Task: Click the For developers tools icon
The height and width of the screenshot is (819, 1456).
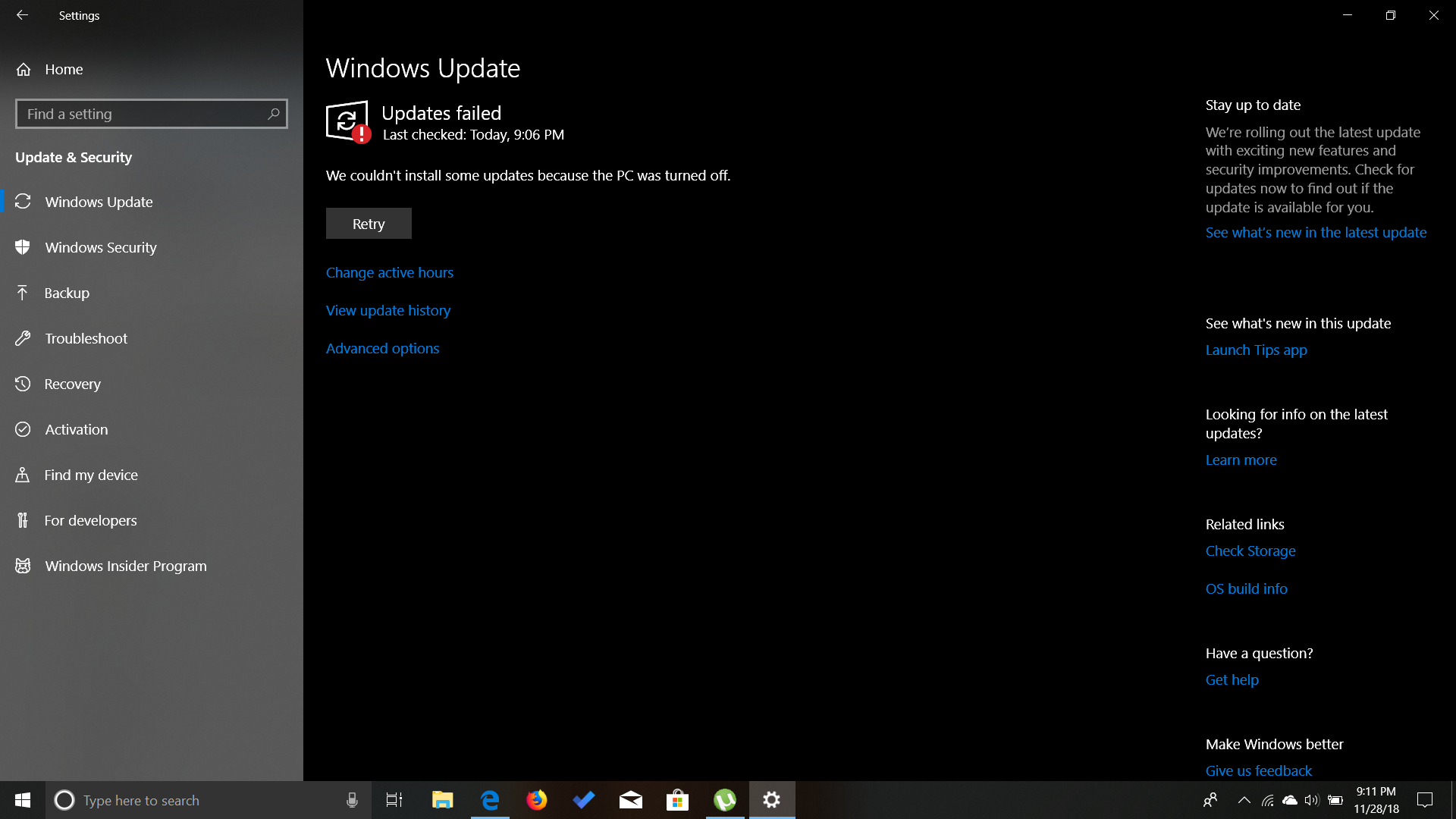Action: click(x=23, y=520)
